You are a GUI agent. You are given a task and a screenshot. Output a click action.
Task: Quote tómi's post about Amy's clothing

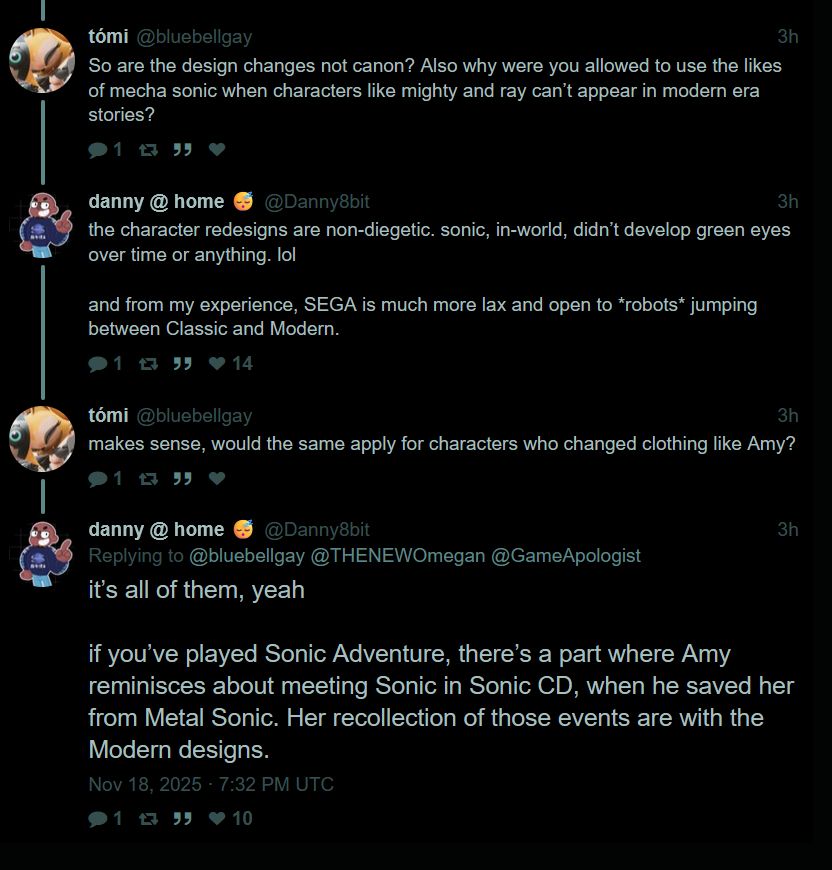[182, 479]
